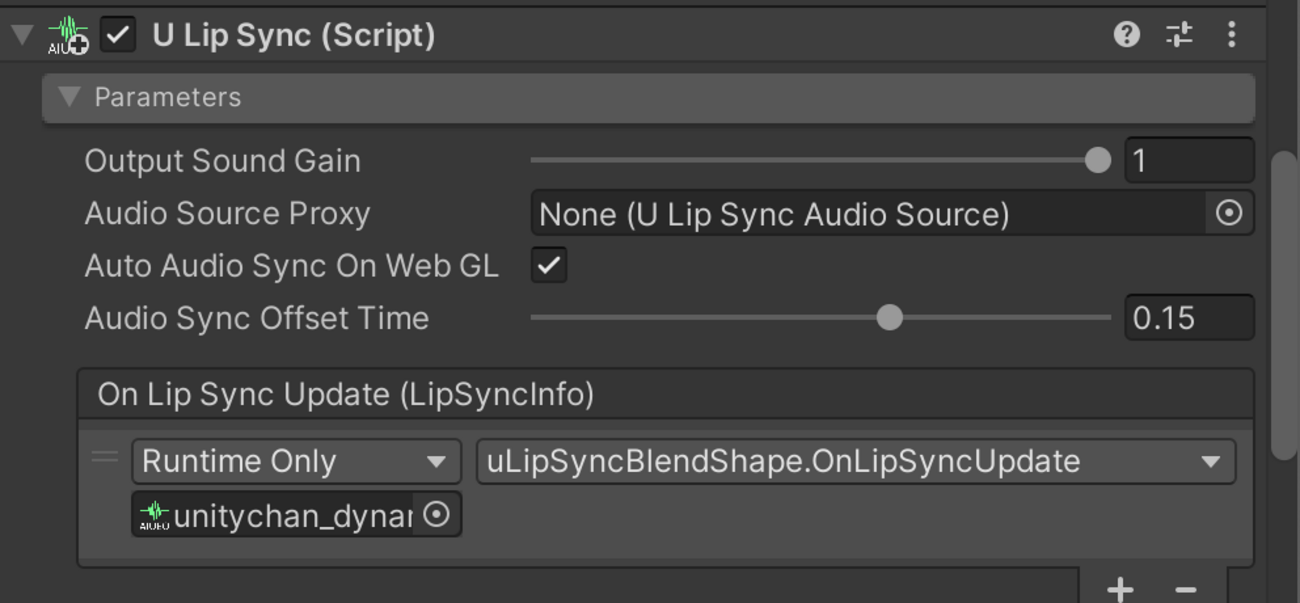Add a new event listener with plus

coord(1120,589)
